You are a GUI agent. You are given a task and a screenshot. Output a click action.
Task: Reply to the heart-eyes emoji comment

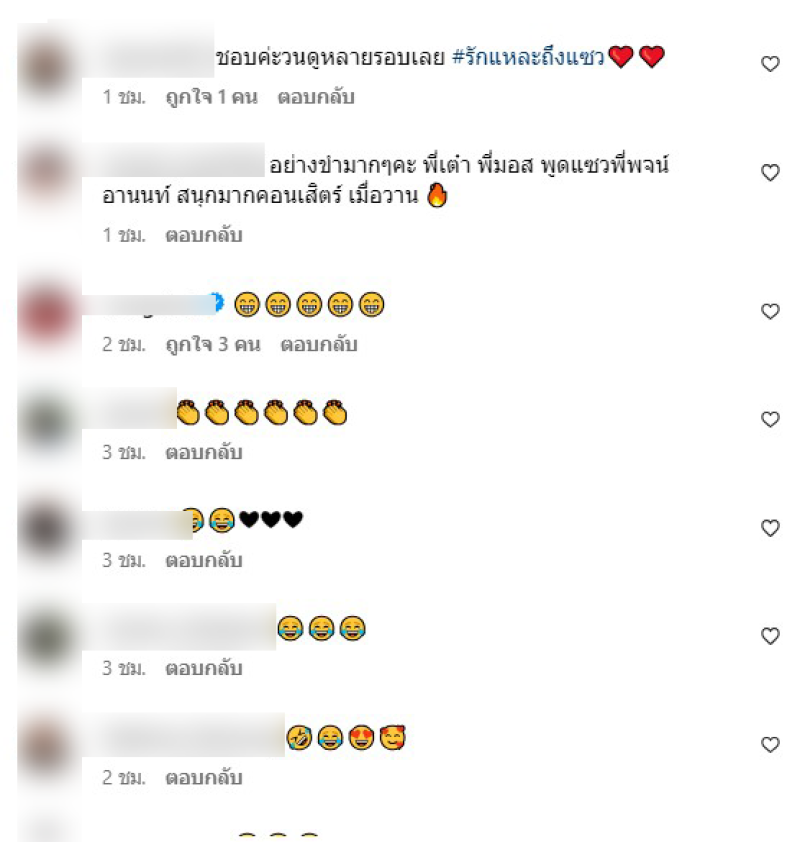pos(204,777)
